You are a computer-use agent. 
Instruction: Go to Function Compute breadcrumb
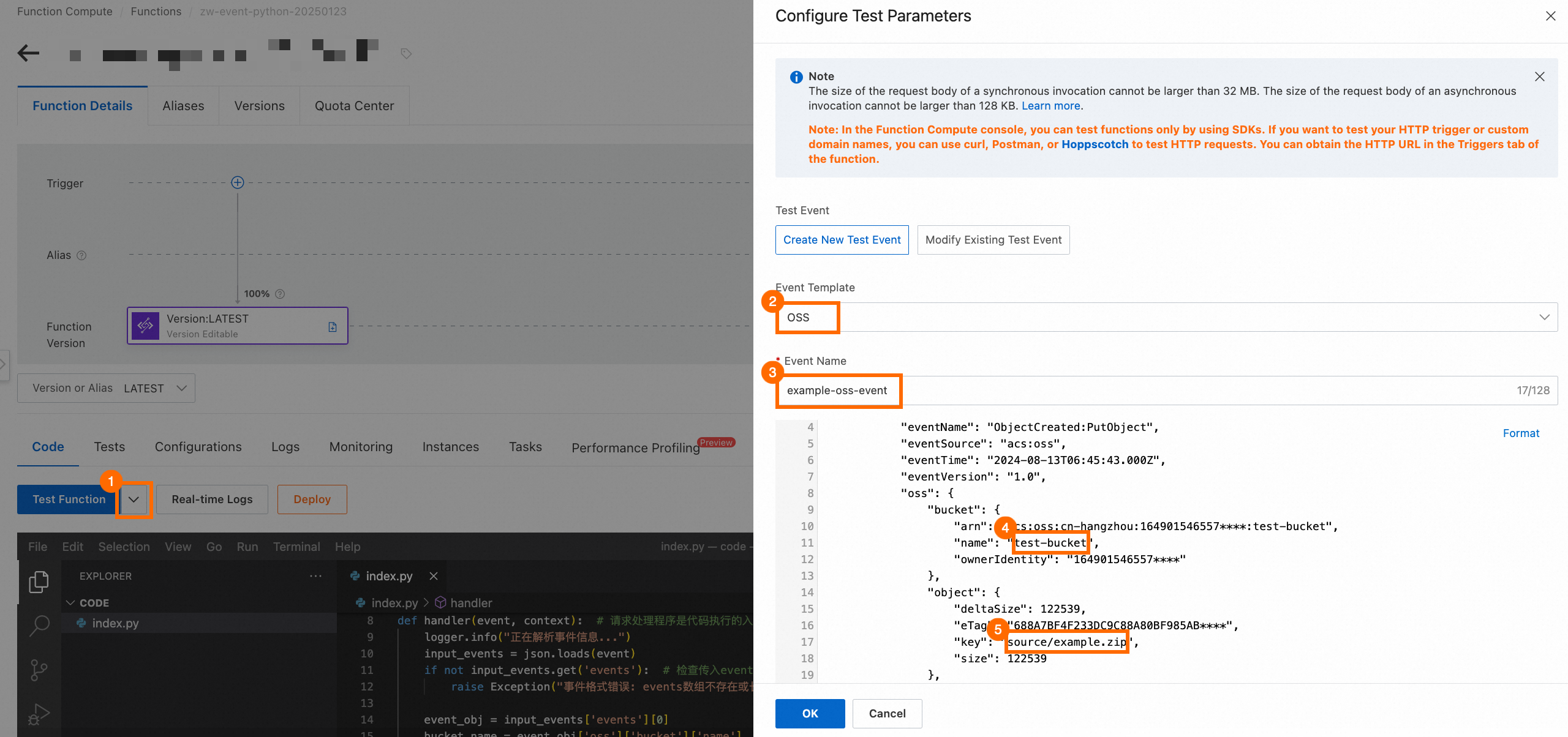click(65, 12)
